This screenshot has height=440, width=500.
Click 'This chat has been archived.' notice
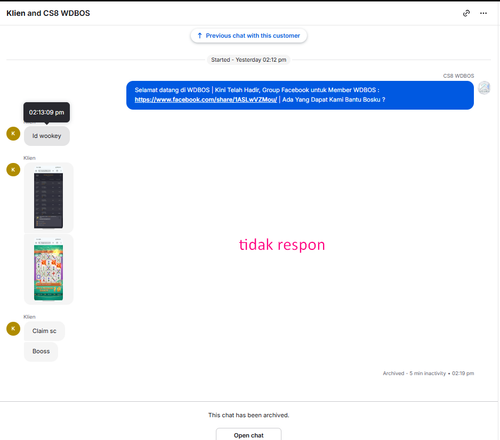tap(249, 415)
